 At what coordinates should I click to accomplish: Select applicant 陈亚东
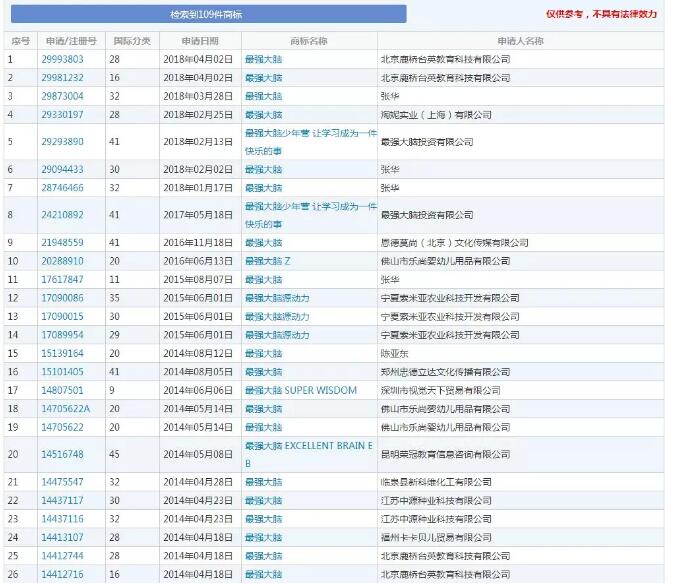click(394, 353)
